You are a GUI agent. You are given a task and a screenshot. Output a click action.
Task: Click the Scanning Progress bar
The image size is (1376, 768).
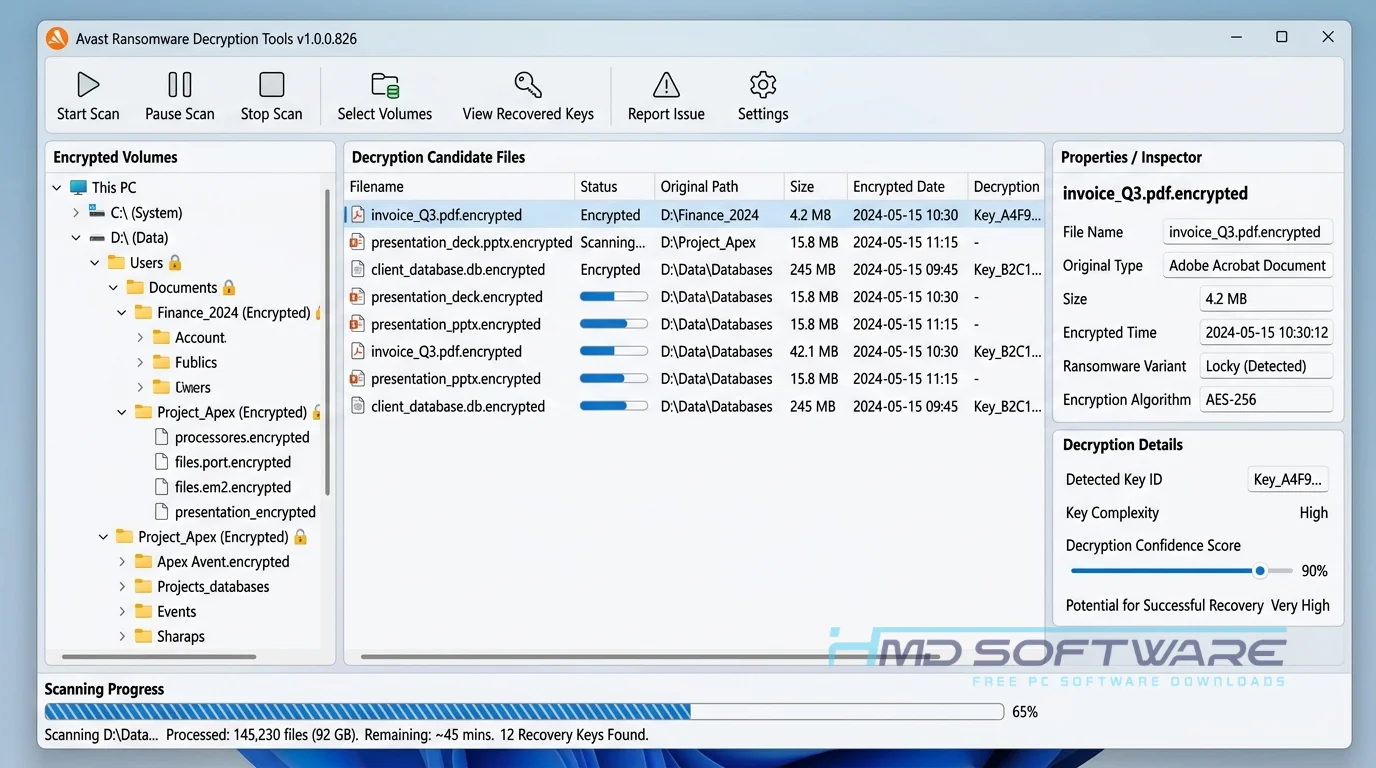[524, 712]
